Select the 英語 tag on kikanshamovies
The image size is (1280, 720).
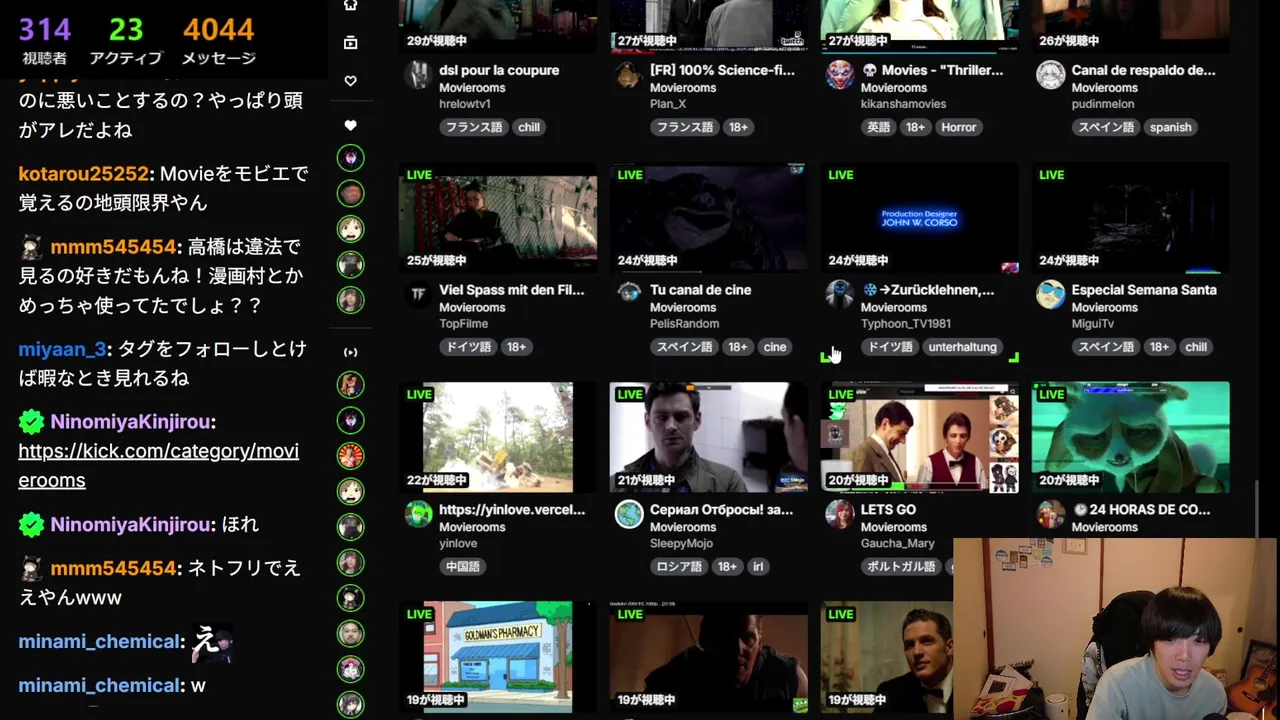878,127
